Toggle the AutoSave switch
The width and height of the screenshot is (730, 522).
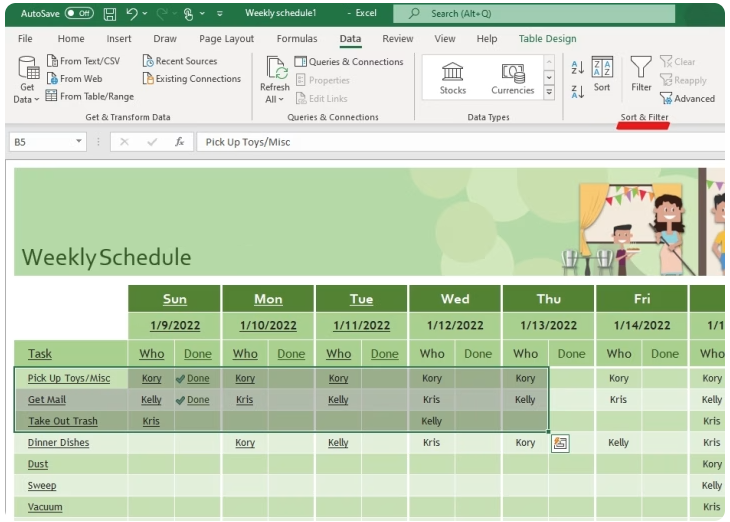point(78,14)
